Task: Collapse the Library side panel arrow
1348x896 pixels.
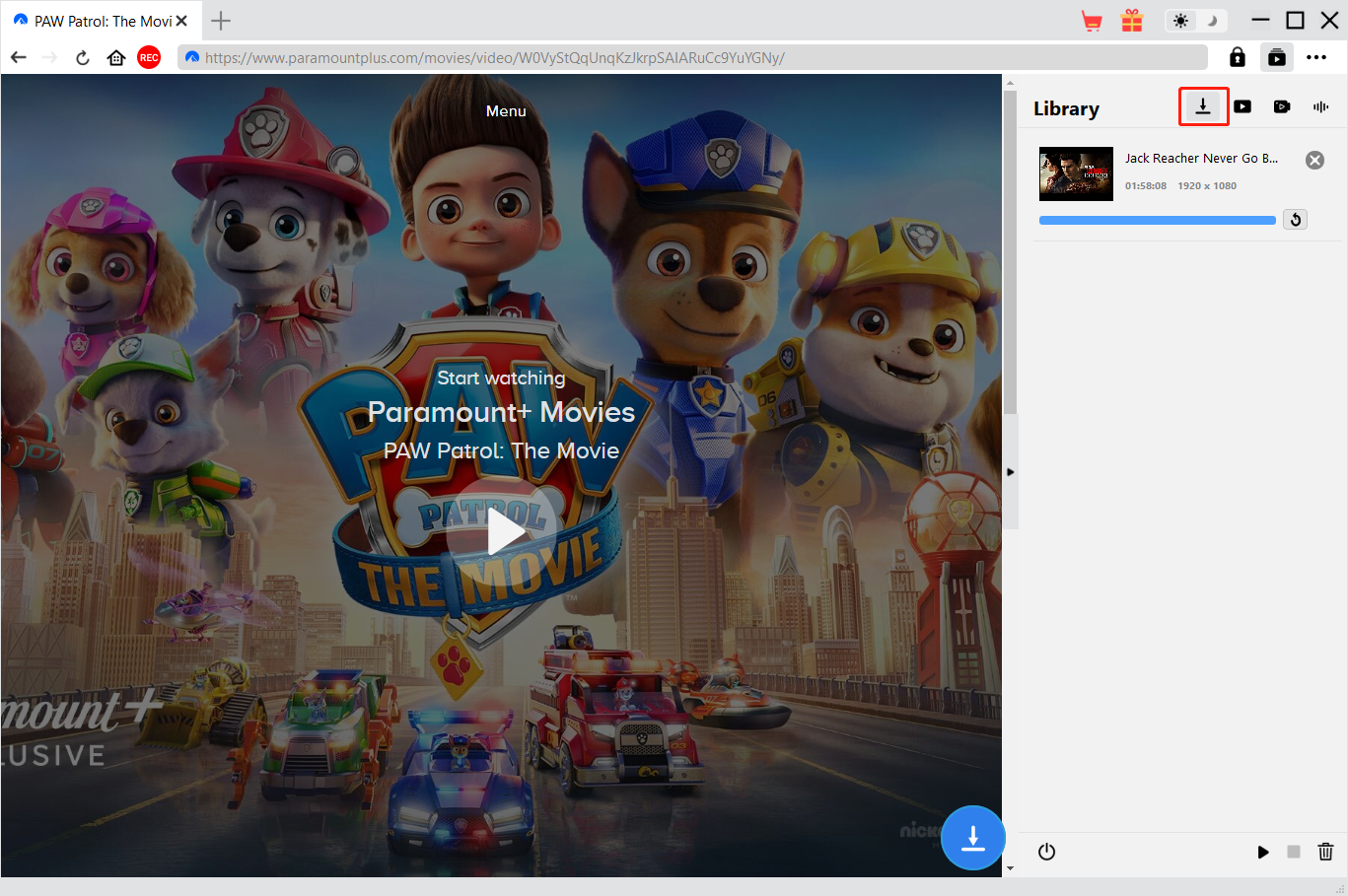Action: (x=1010, y=472)
